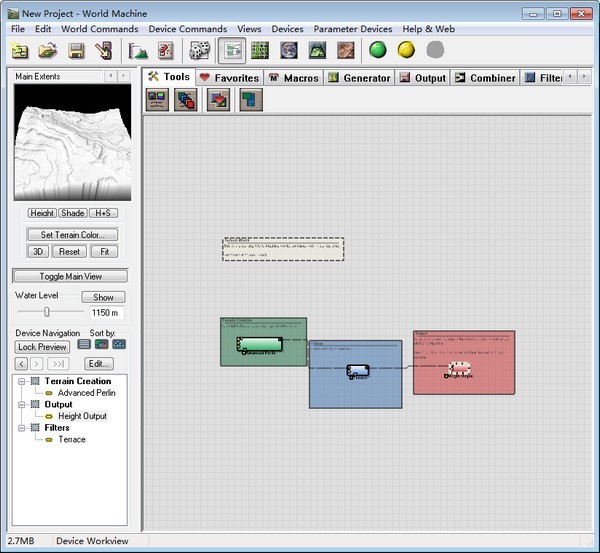The height and width of the screenshot is (553, 600).
Task: Open the World Commands menu
Action: click(99, 29)
